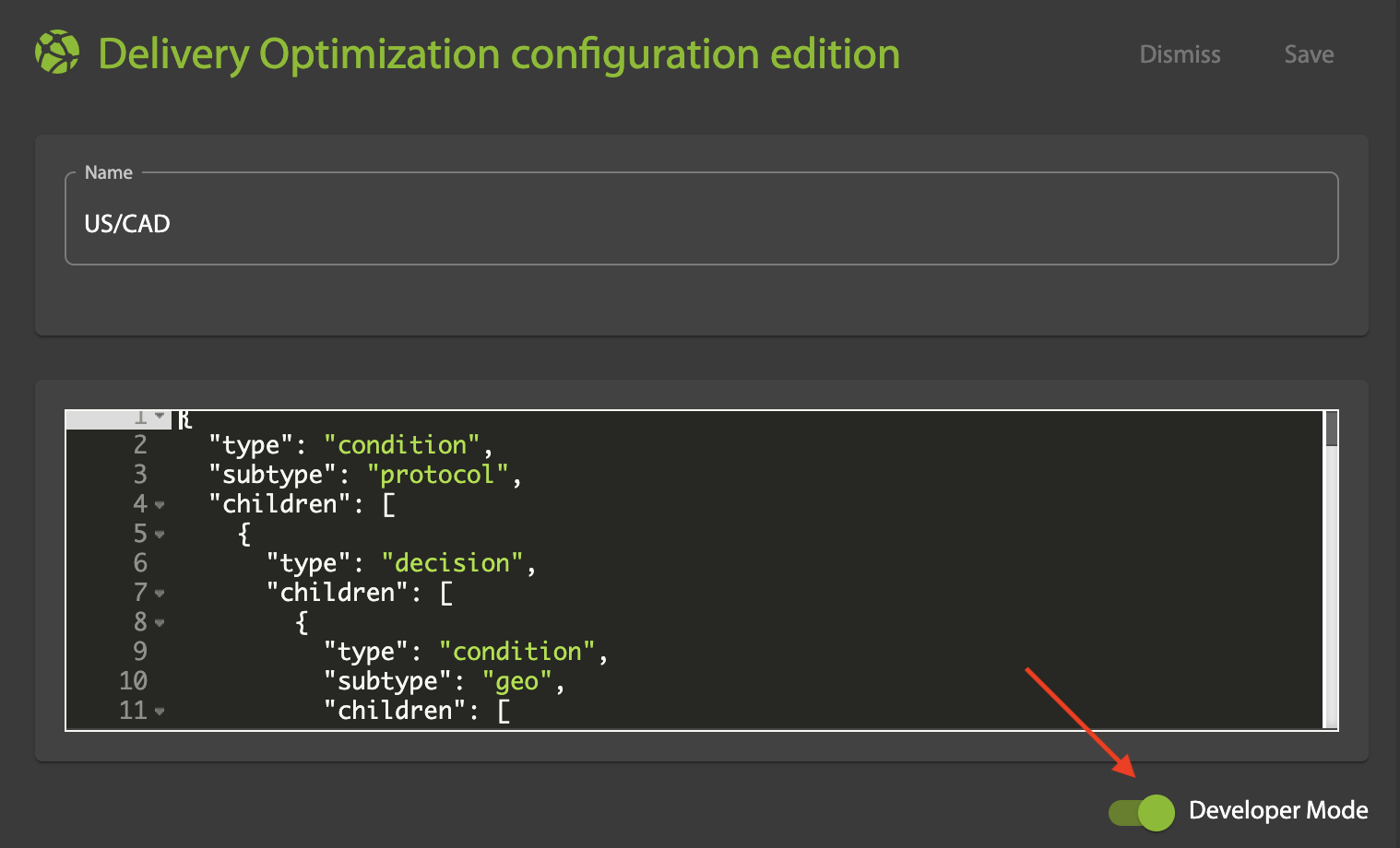Collapse the object starting on line 8
Image resolution: width=1400 pixels, height=848 pixels.
(x=160, y=623)
